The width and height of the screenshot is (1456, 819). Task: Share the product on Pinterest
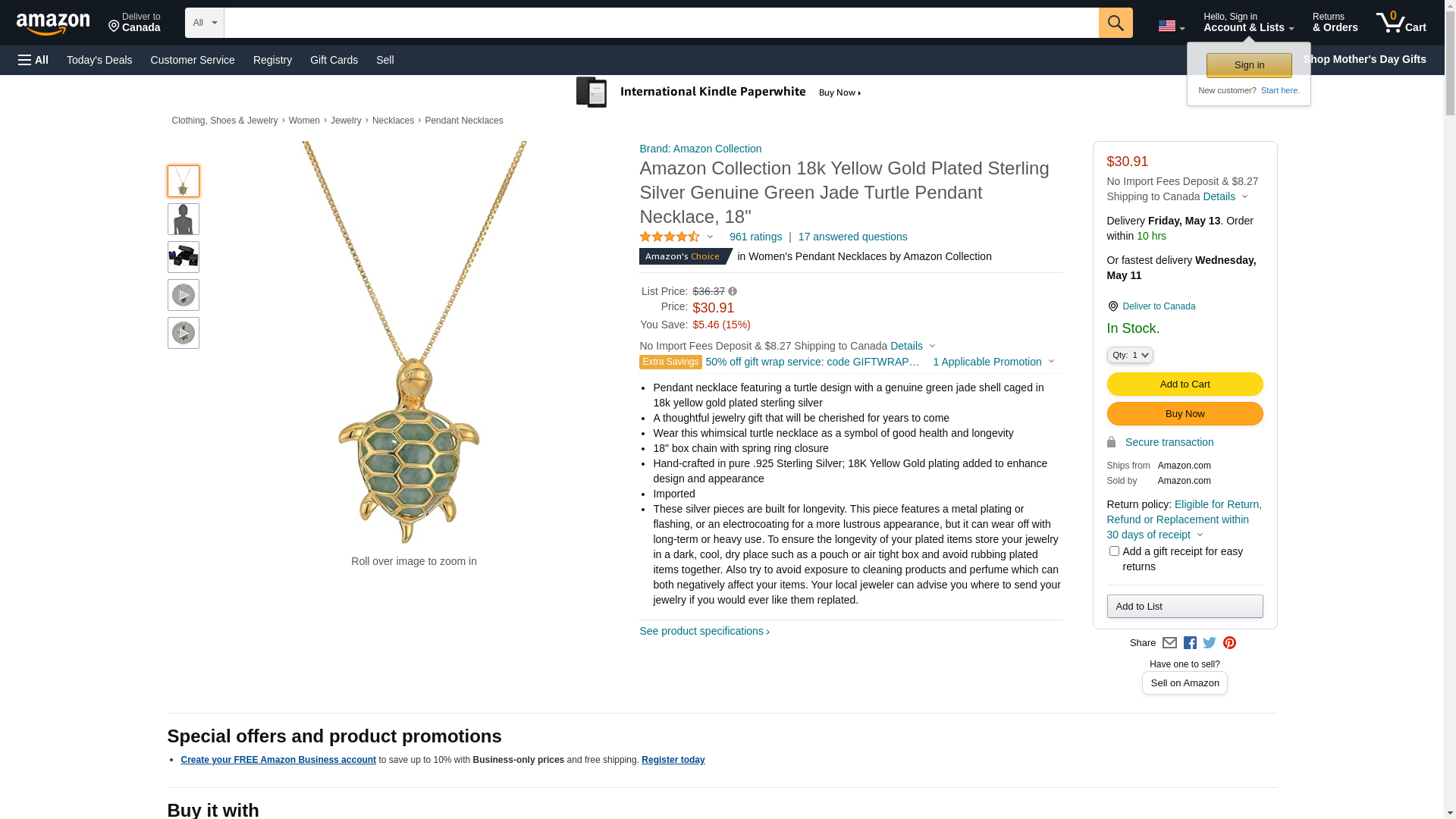pyautogui.click(x=1229, y=643)
